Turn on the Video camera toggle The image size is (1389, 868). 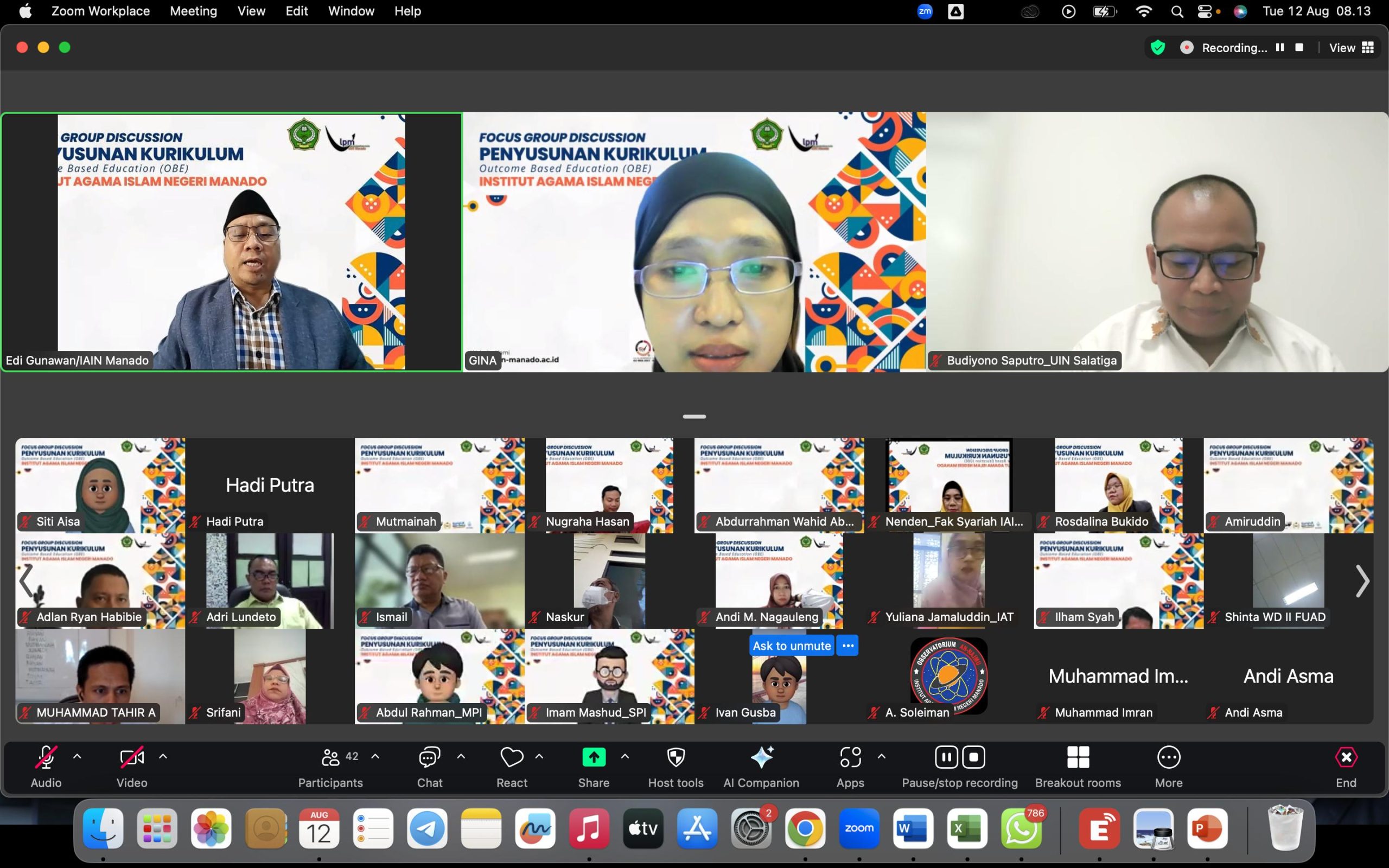pyautogui.click(x=131, y=757)
